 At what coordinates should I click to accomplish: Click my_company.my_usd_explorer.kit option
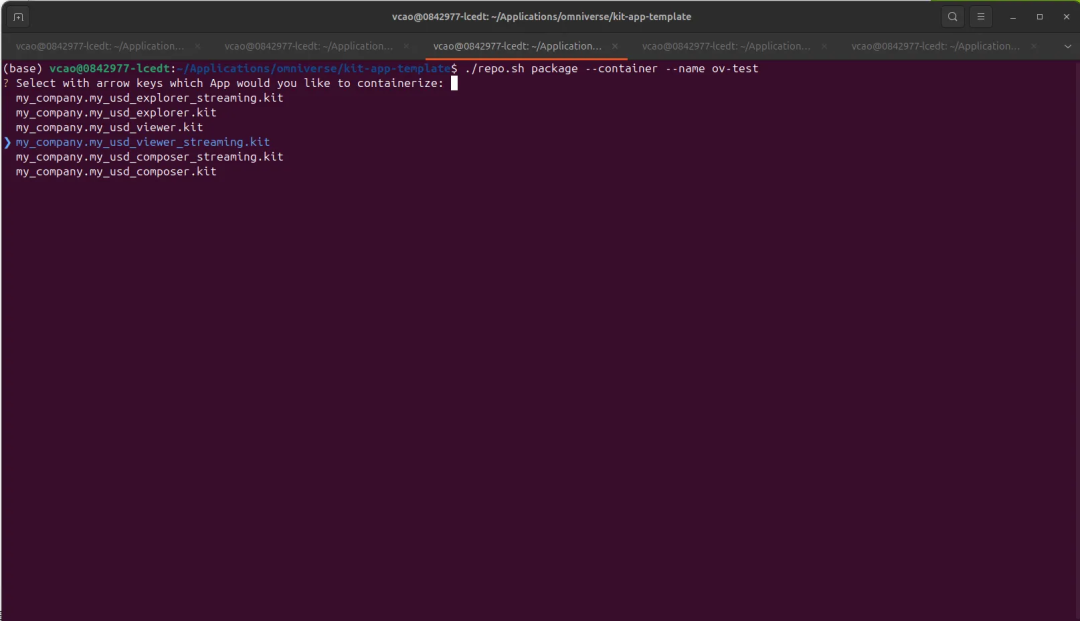(116, 112)
